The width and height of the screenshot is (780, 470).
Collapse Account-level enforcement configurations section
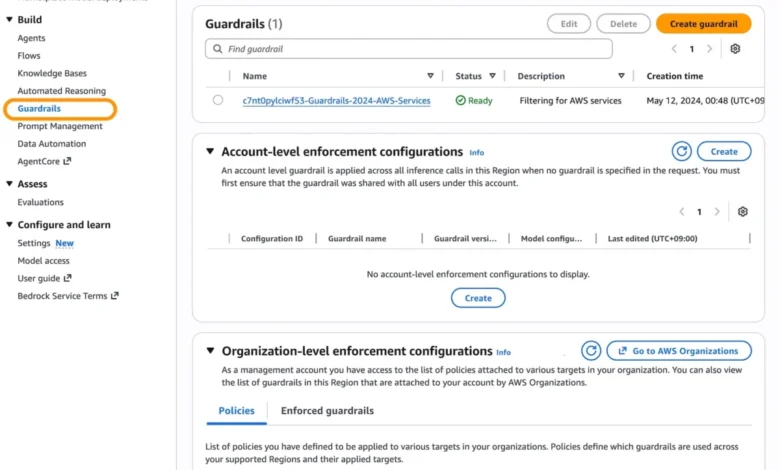pyautogui.click(x=210, y=152)
